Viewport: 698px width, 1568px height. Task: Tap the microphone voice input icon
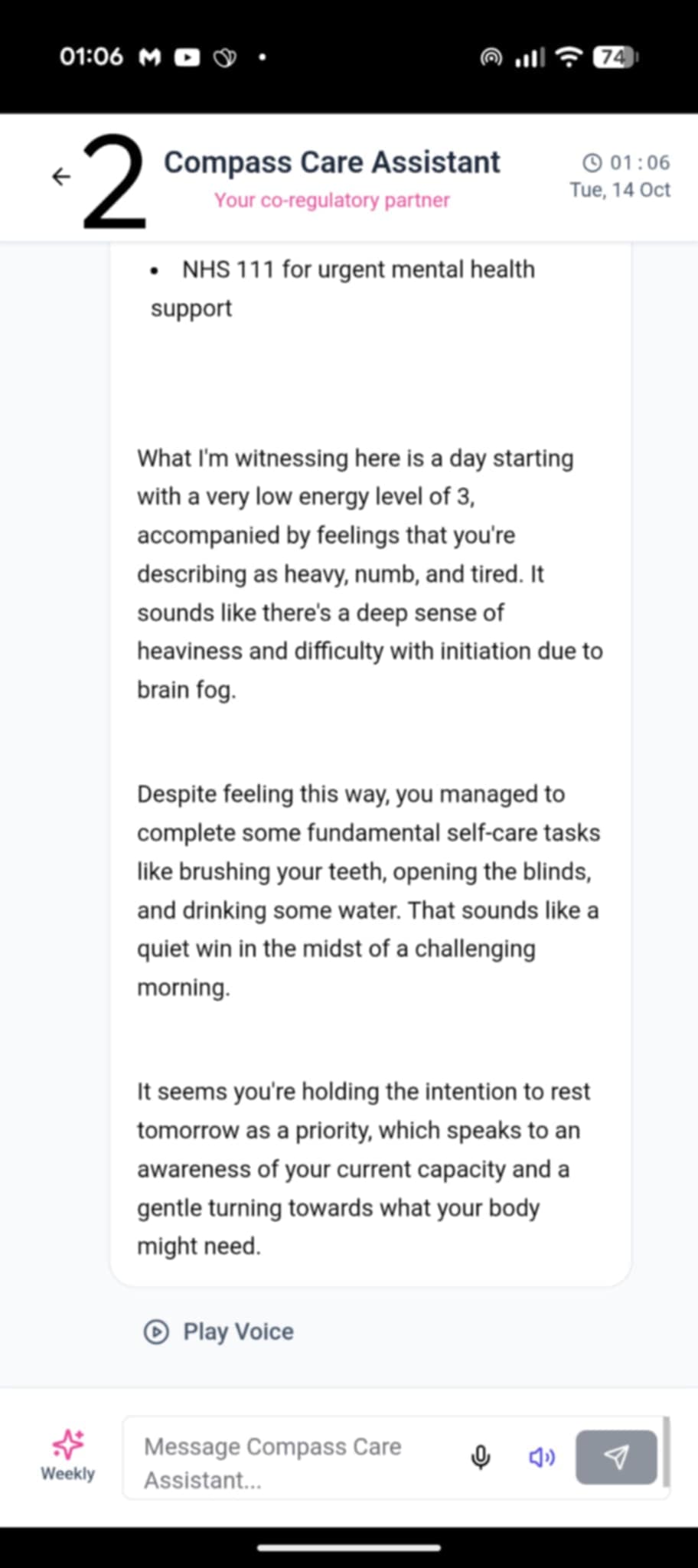[481, 1457]
